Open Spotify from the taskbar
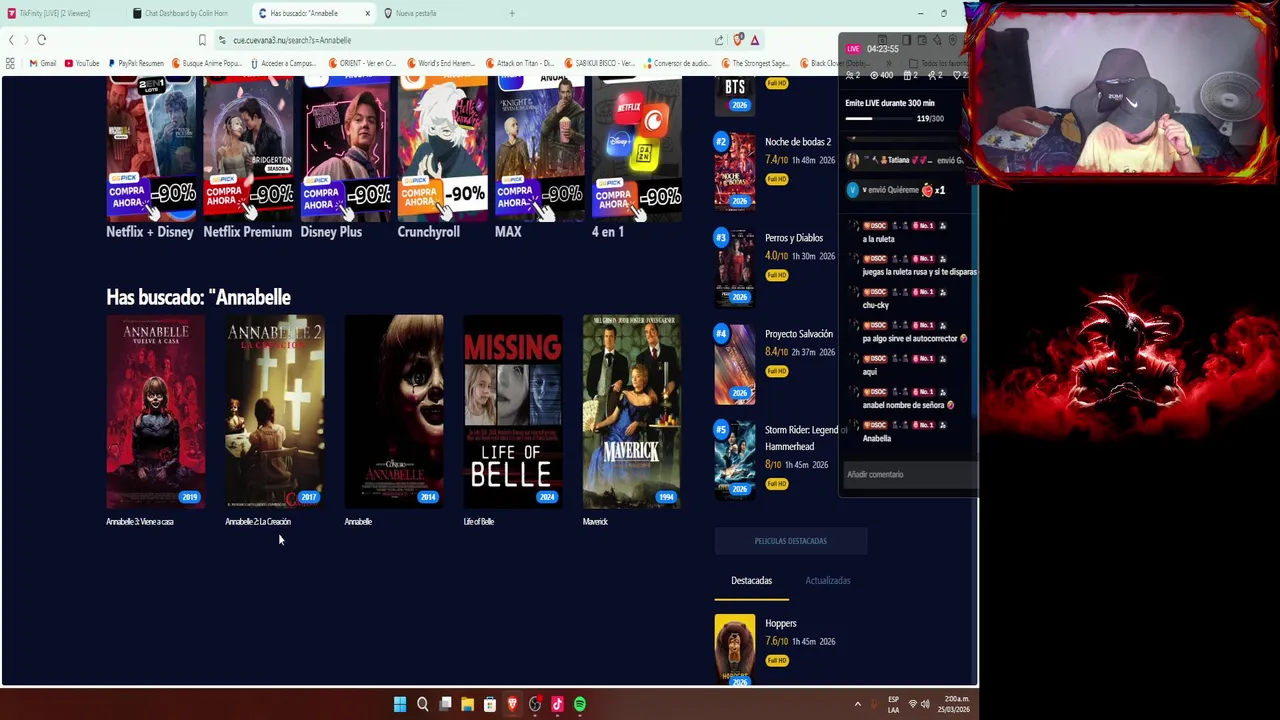1280x720 pixels. tap(580, 705)
